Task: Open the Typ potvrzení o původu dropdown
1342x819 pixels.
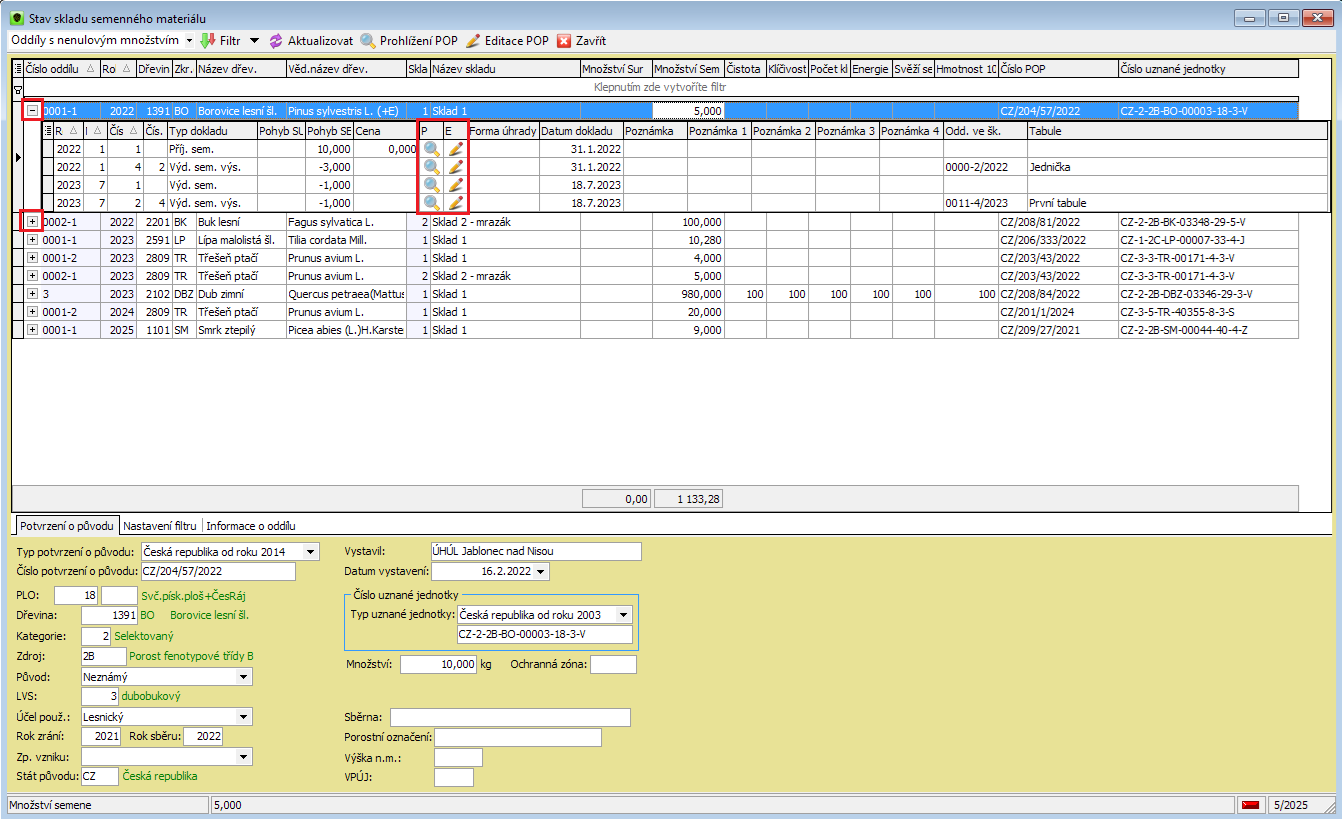Action: coord(311,551)
